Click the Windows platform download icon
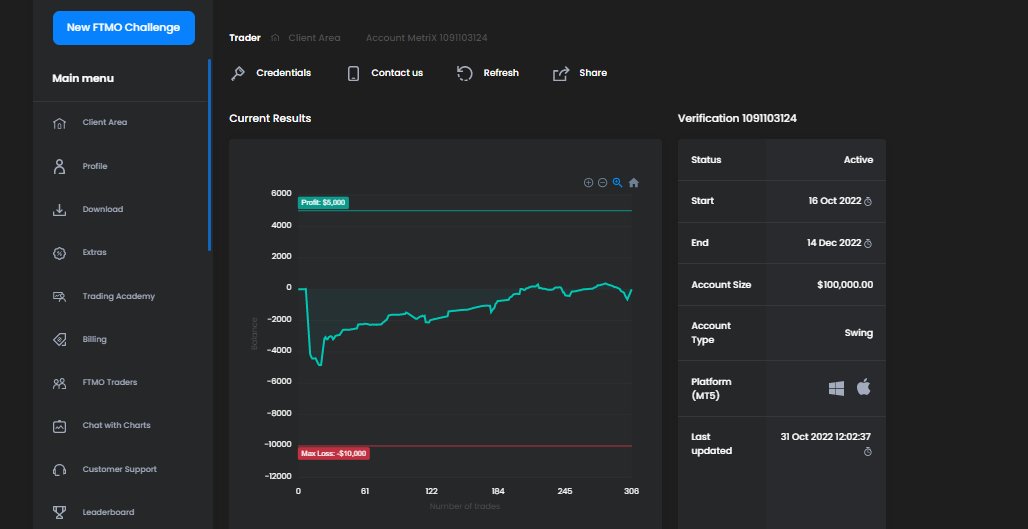This screenshot has width=1028, height=529. (837, 388)
